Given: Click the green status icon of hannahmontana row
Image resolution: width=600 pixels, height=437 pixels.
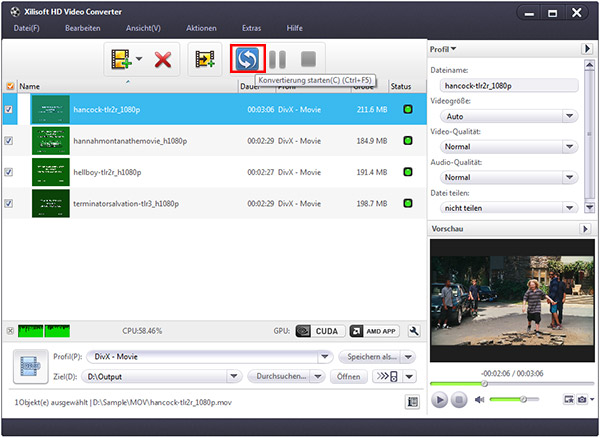Looking at the screenshot, I should point(408,141).
